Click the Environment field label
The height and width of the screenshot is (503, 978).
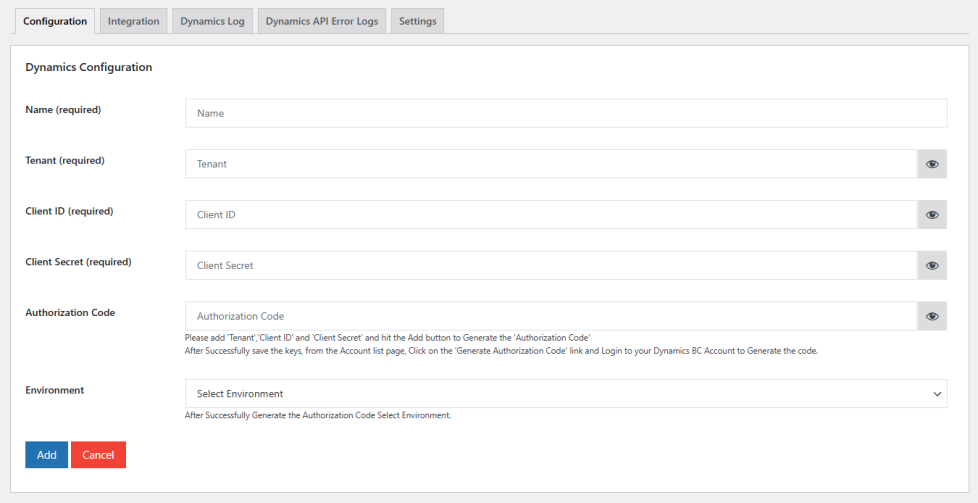(55, 390)
